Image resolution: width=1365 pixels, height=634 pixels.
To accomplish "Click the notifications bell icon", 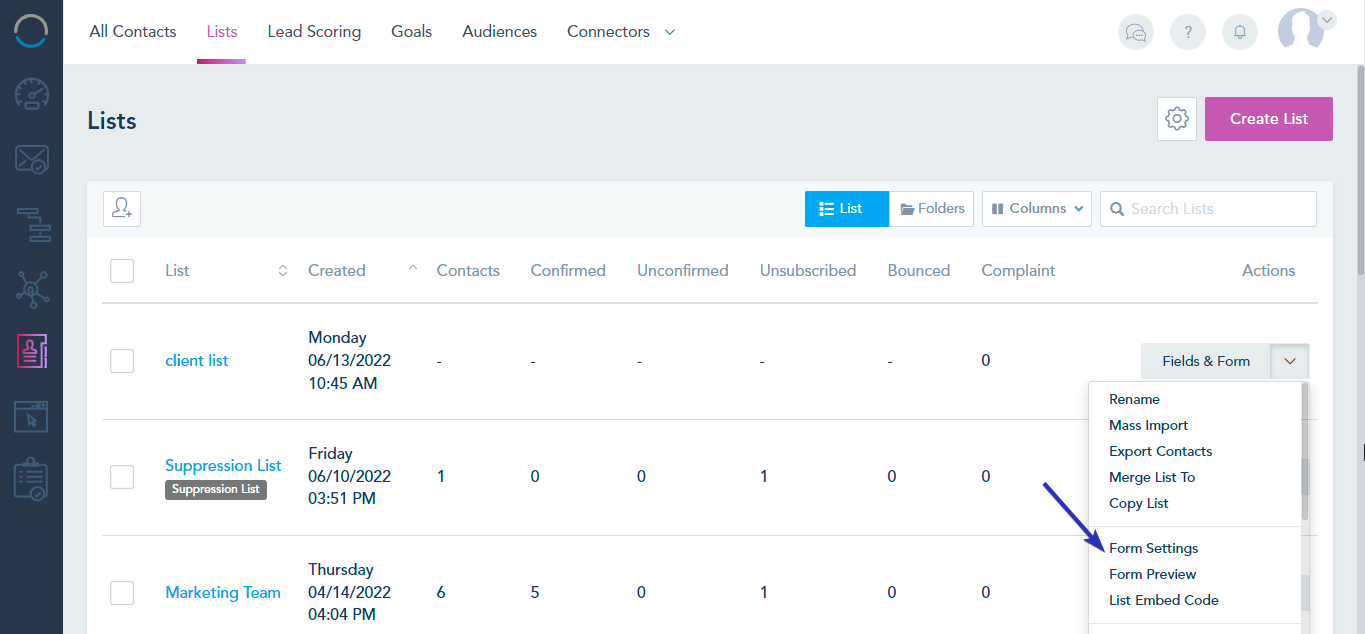I will point(1240,32).
